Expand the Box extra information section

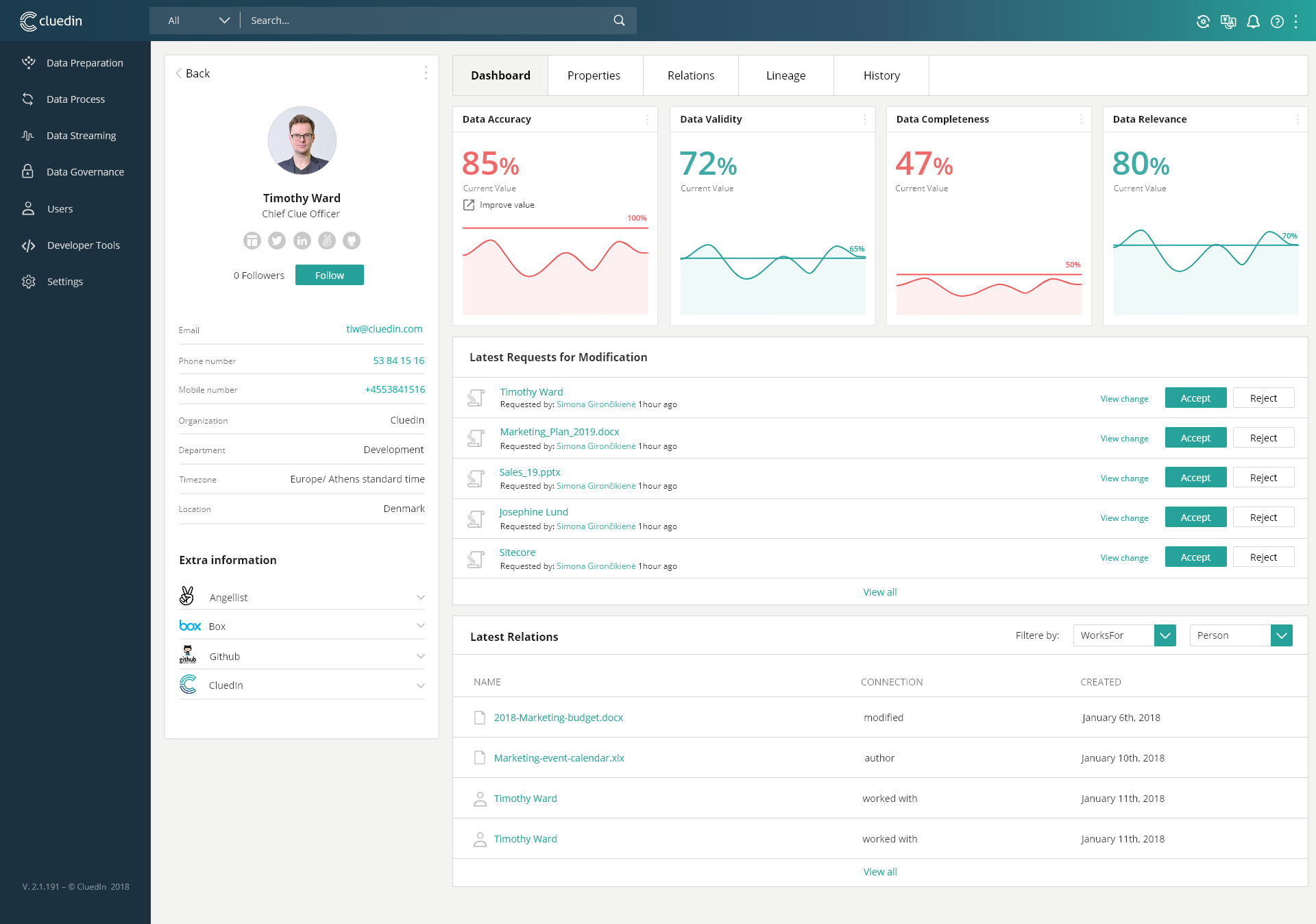[x=421, y=626]
